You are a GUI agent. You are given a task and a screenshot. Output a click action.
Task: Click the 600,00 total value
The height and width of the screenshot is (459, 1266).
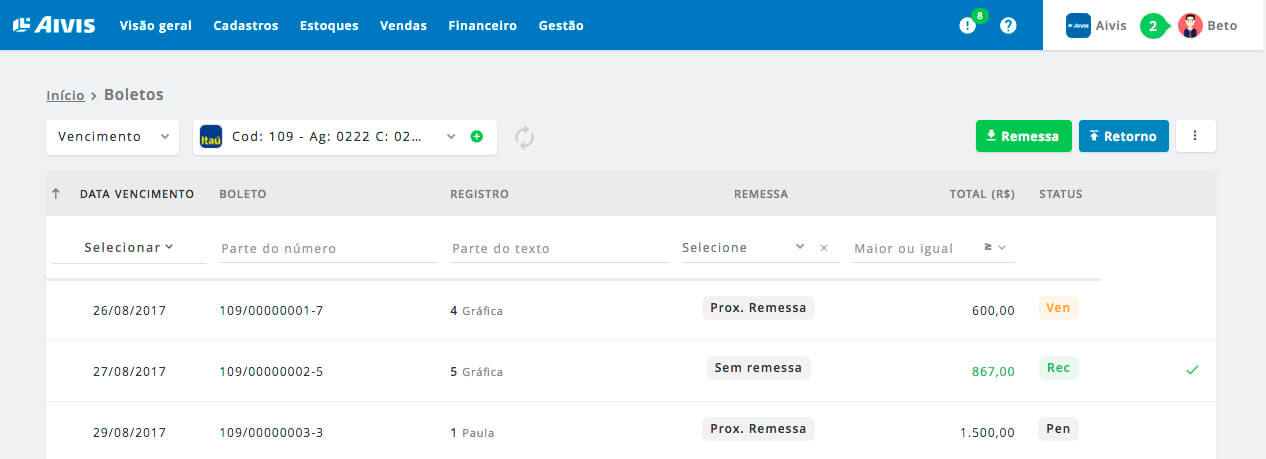[x=993, y=311]
